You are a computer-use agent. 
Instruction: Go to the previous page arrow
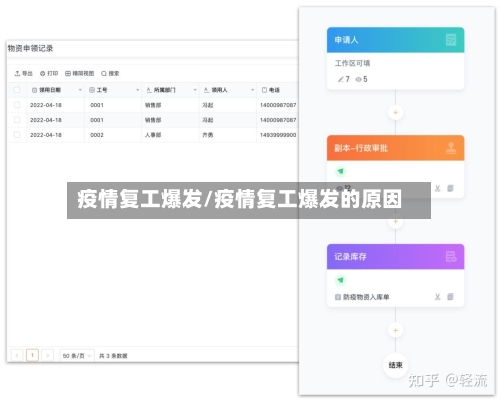coord(17,356)
